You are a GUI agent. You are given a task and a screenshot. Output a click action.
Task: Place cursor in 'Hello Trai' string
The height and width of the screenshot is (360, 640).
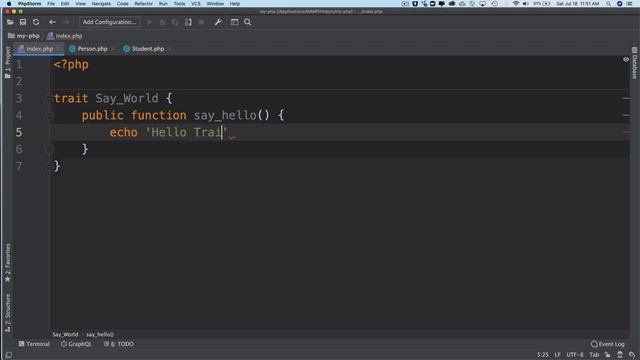(186, 132)
